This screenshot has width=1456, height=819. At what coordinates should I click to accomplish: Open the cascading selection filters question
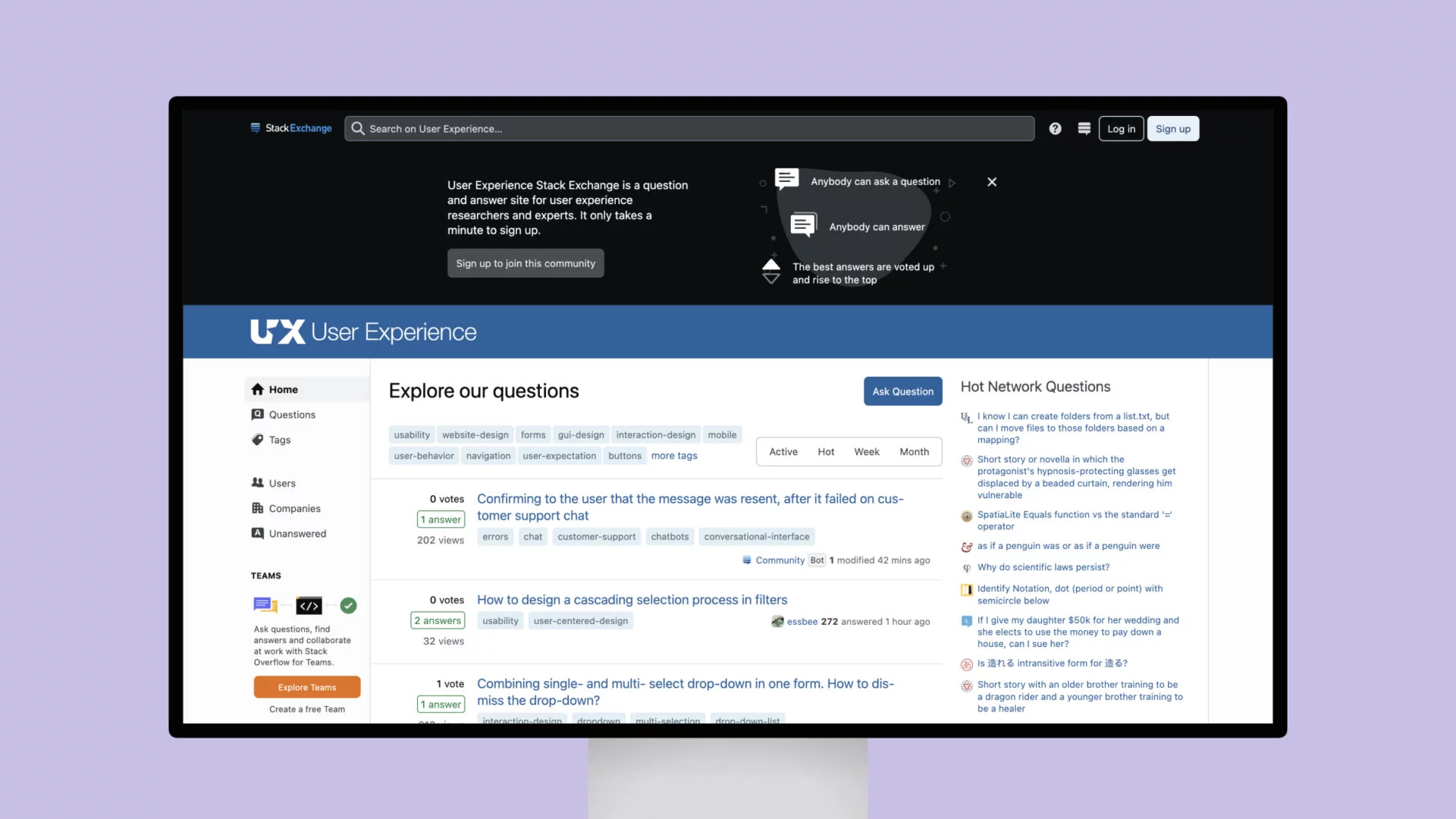(632, 599)
